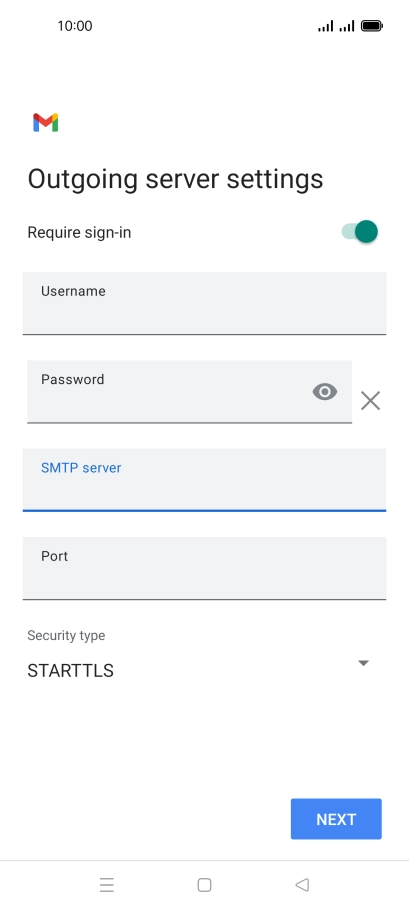Tap the Require sign-in label

point(79,233)
